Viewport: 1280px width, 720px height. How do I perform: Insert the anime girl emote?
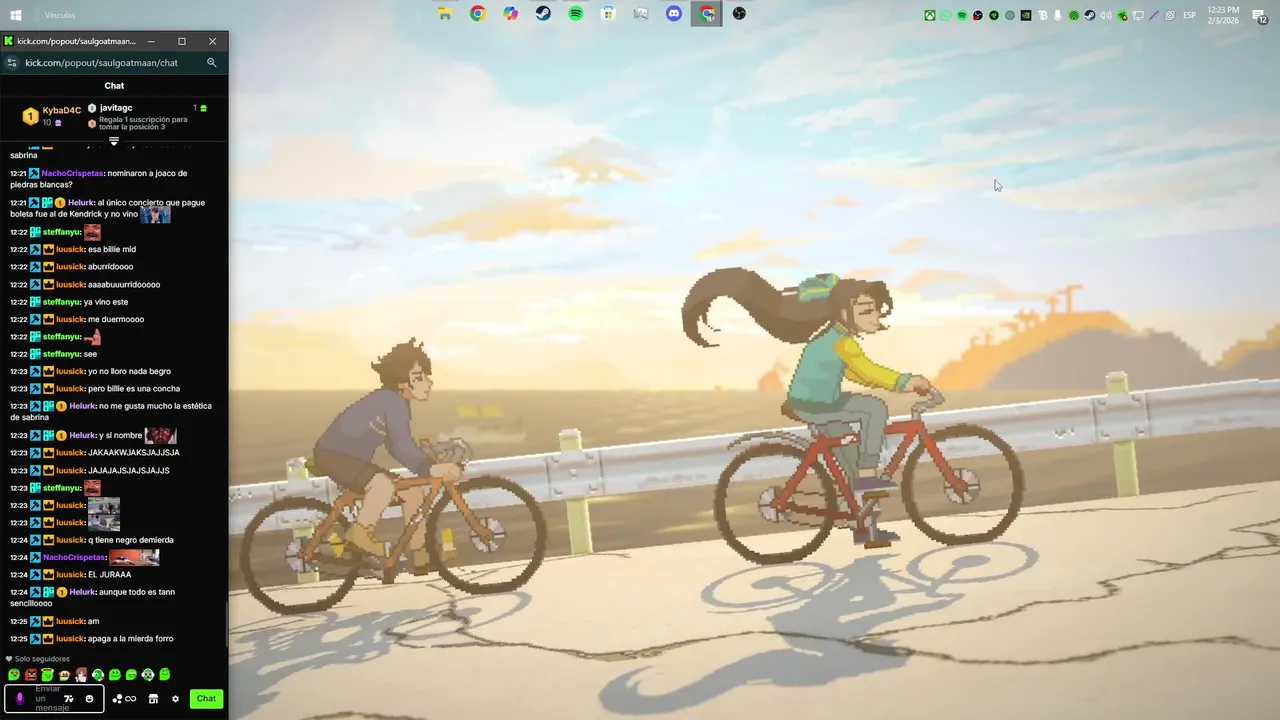[81, 675]
